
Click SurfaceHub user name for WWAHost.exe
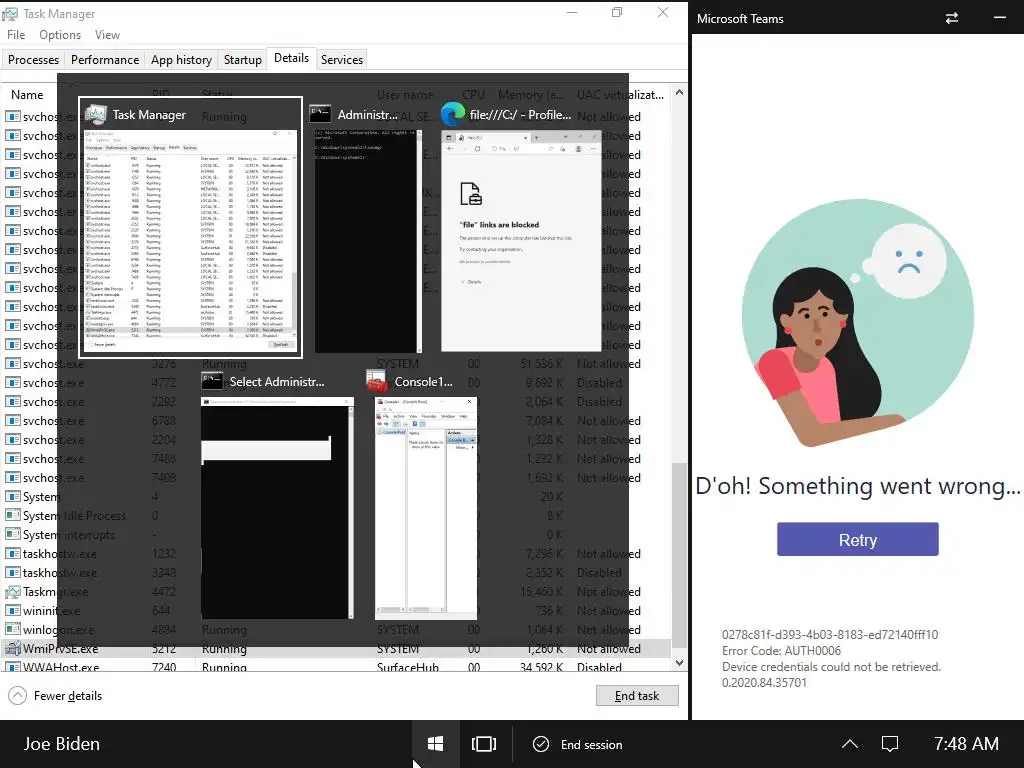pos(408,667)
